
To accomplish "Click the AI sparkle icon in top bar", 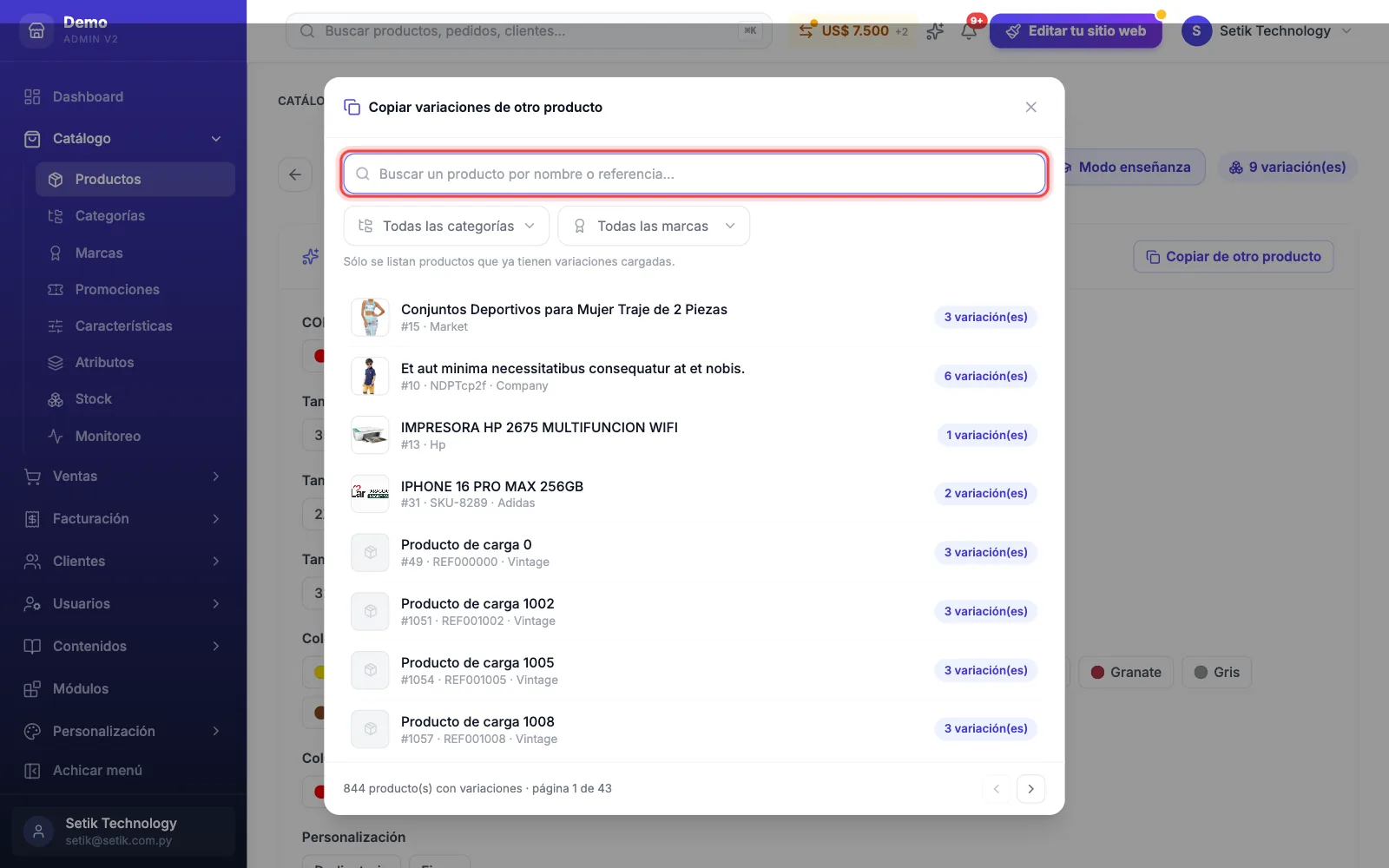I will click(x=935, y=31).
